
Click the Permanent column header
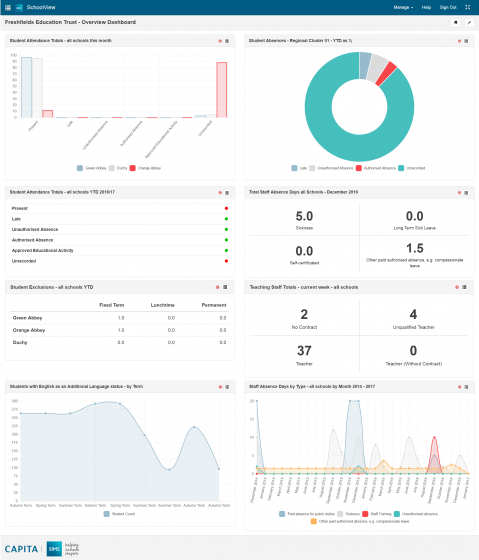tap(214, 305)
